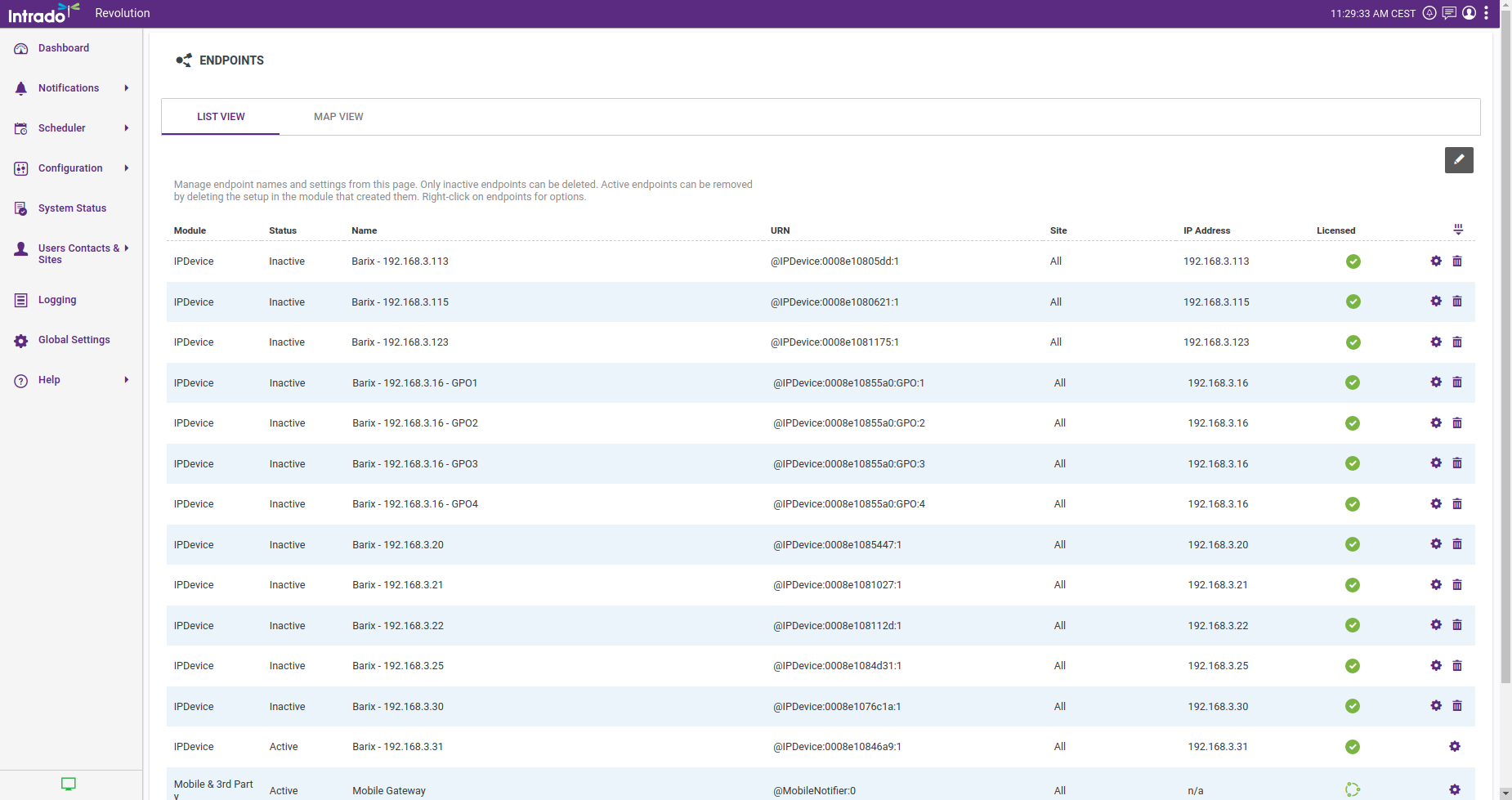Viewport: 1512px width, 800px height.
Task: Click the pencil edit button
Action: 1458,160
